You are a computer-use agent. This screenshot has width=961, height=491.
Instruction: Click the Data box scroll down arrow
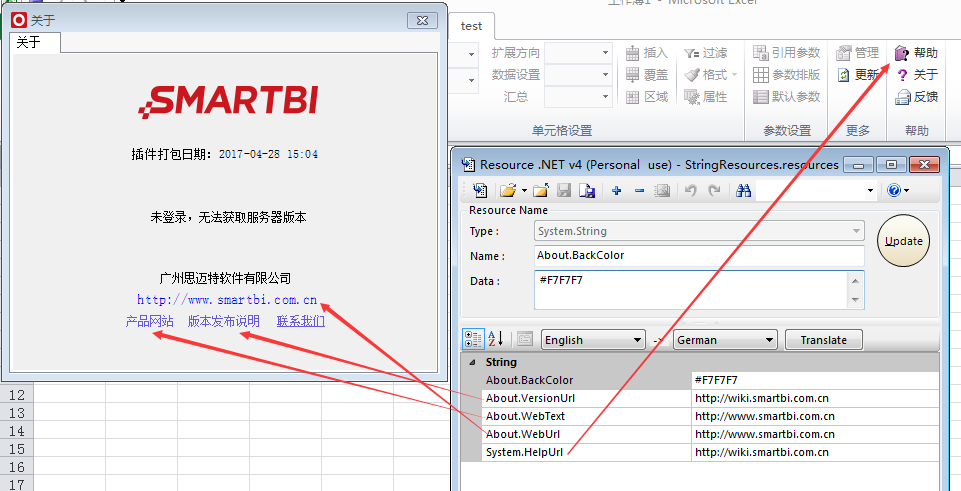856,300
